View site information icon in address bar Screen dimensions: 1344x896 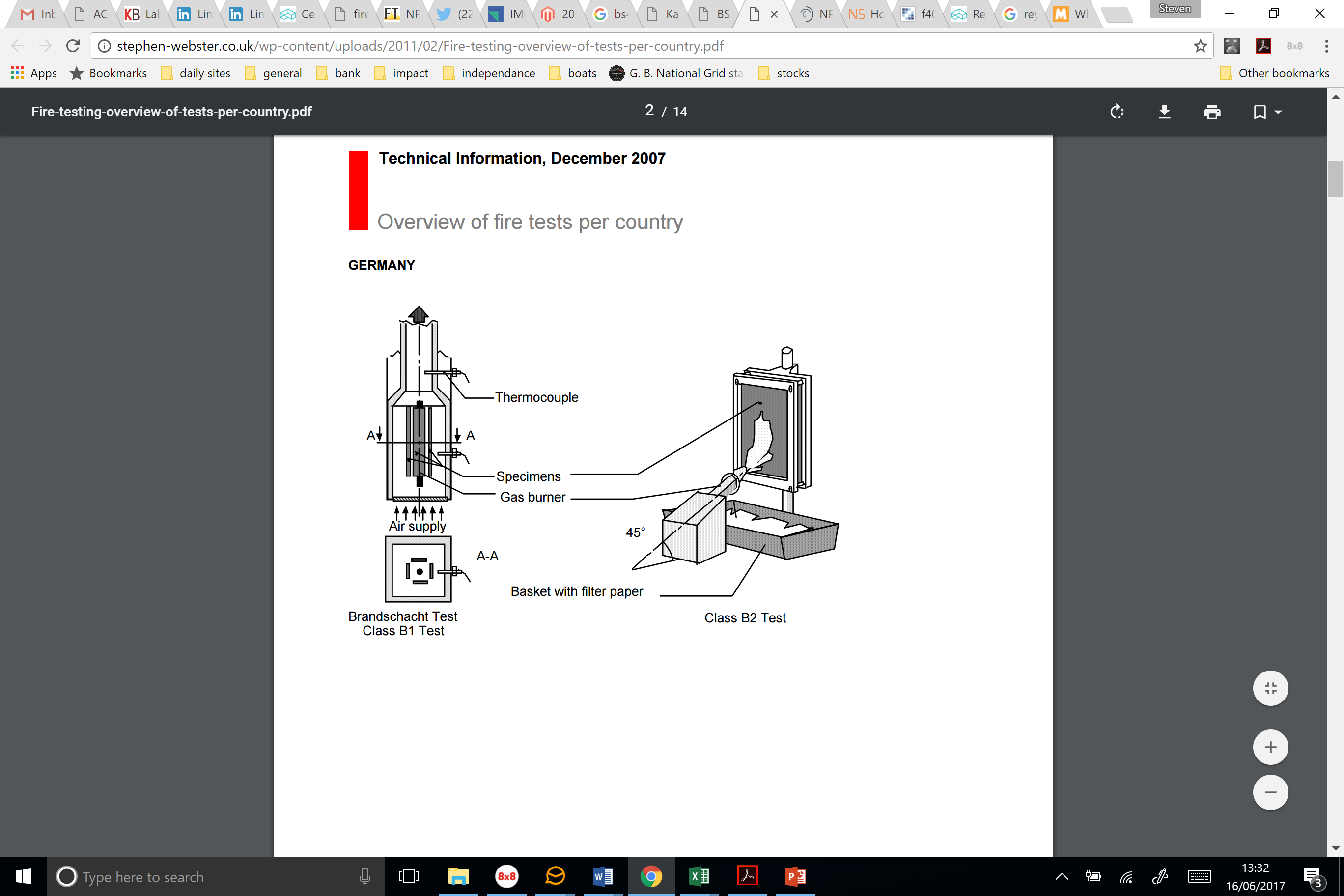pos(104,46)
